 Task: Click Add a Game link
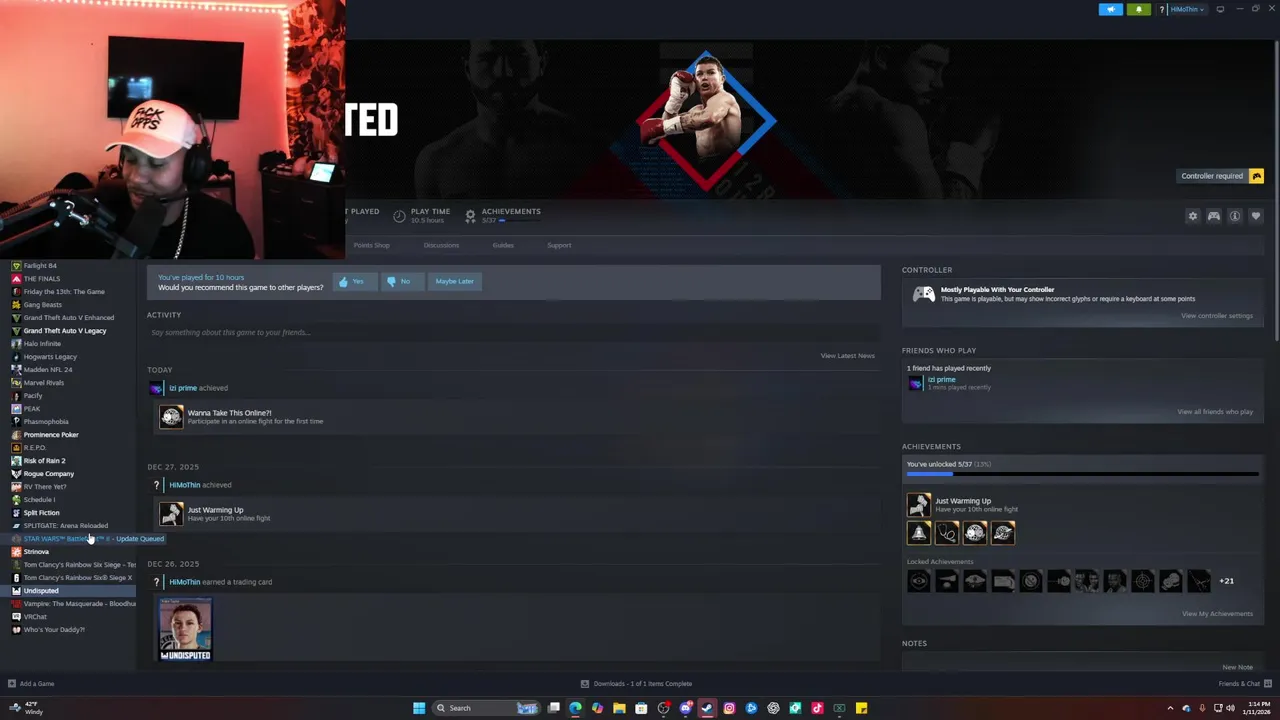(x=37, y=684)
